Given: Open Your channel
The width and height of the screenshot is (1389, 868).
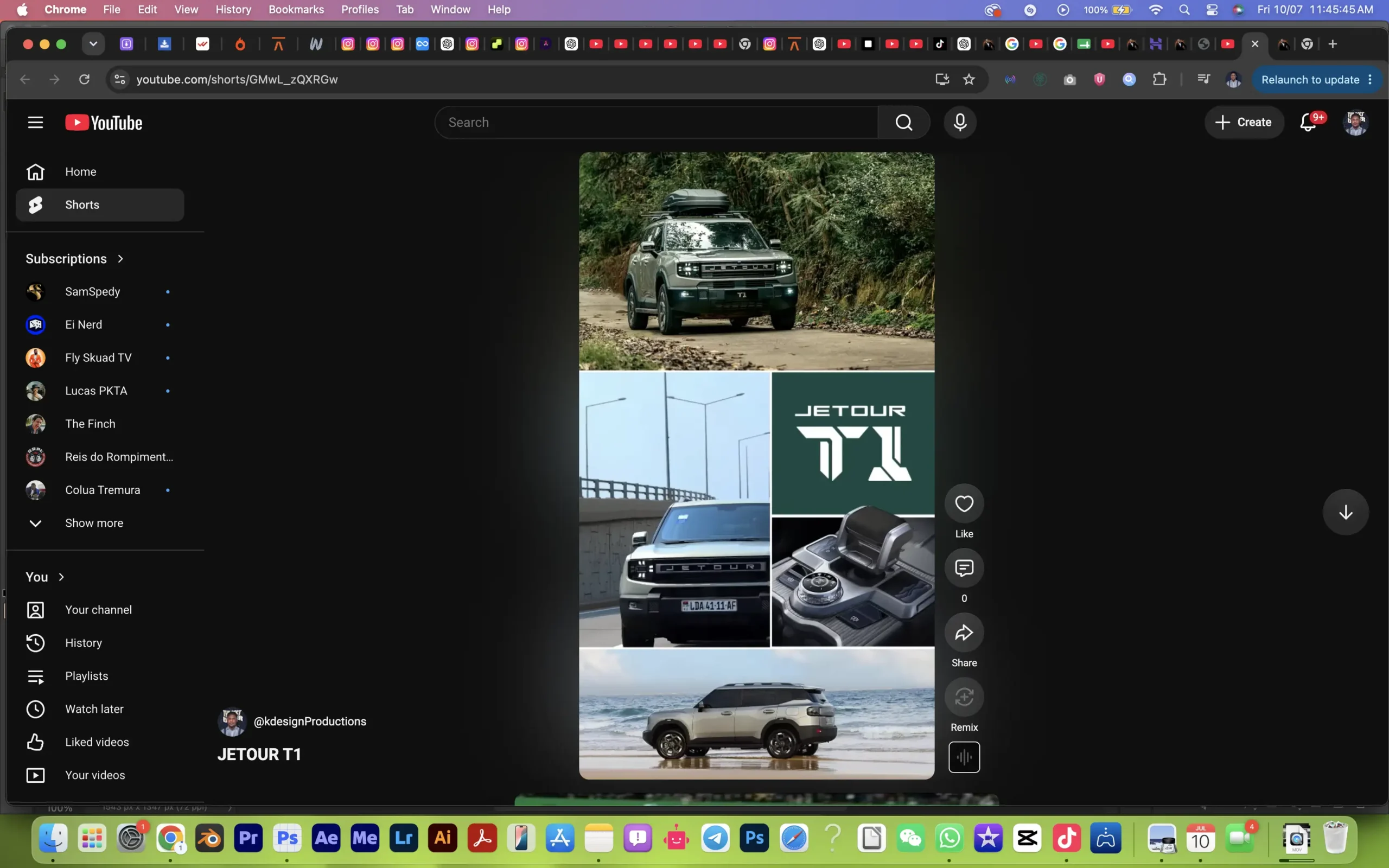Looking at the screenshot, I should 100,610.
